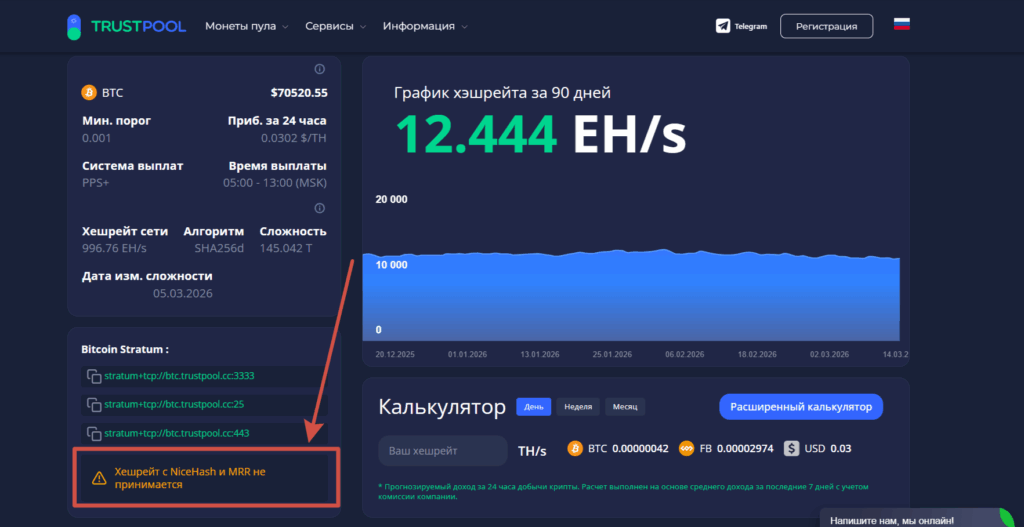
Task: Copy the stratum port 443 address icon
Action: [93, 434]
